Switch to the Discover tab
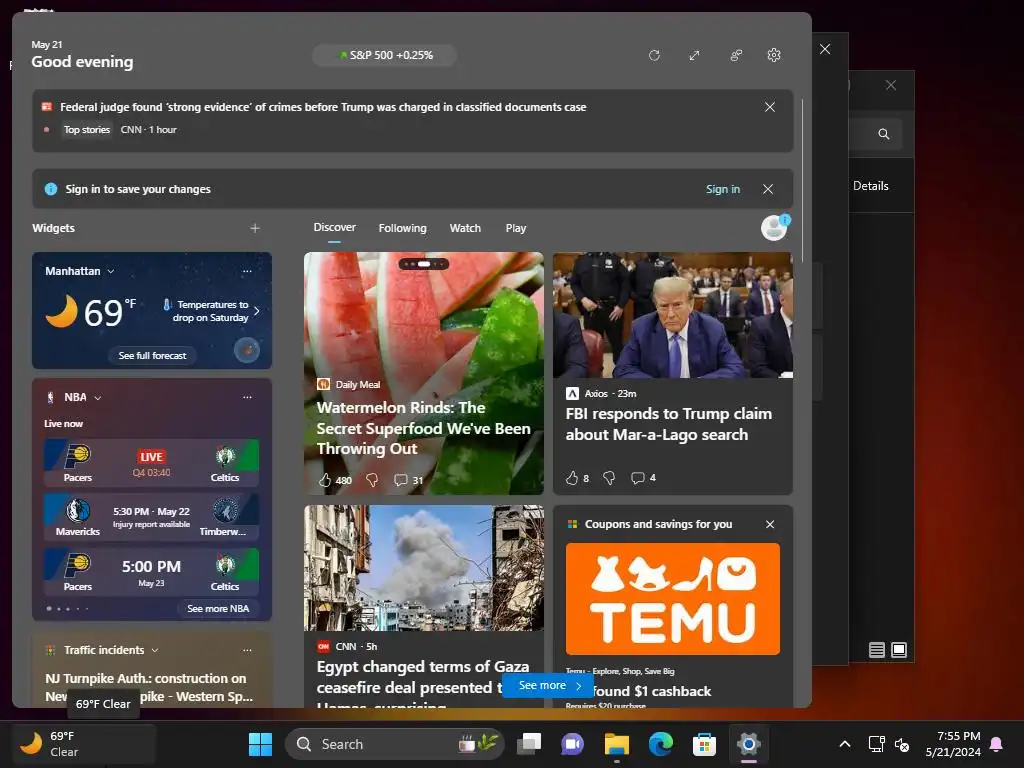This screenshot has height=768, width=1024. tap(334, 228)
